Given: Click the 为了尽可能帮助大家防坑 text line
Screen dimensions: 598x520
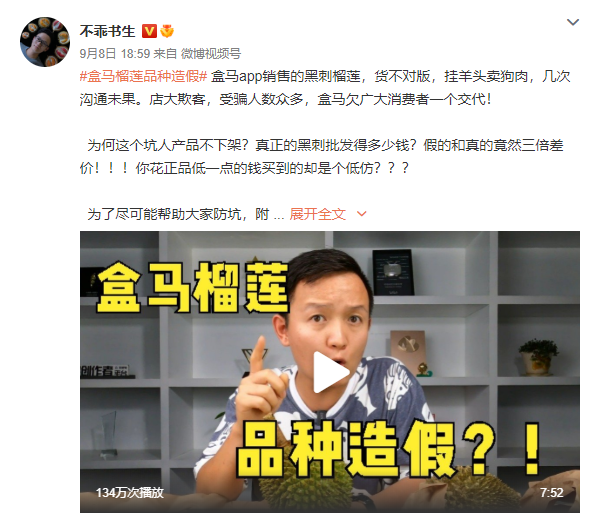Looking at the screenshot, I should click(x=178, y=214).
